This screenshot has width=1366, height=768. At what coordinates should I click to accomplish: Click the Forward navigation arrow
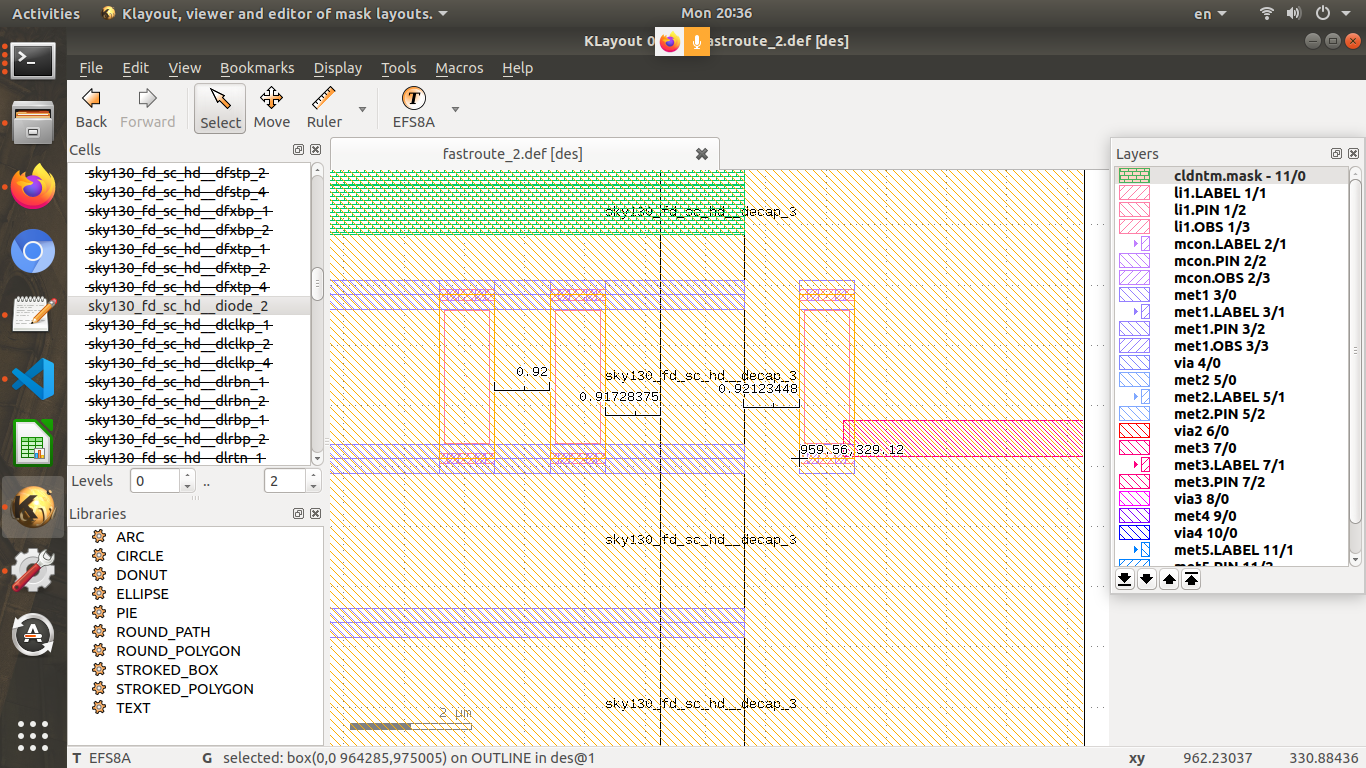tap(147, 107)
